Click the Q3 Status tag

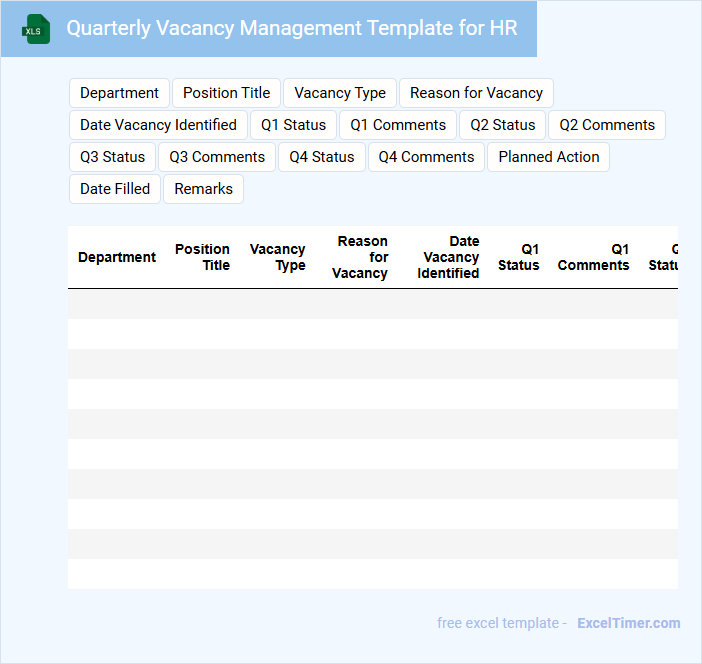pos(112,157)
